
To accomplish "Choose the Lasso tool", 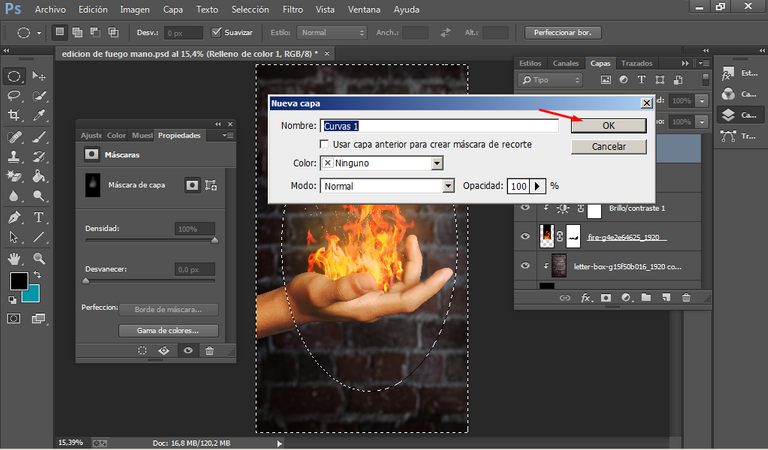I will (x=14, y=95).
